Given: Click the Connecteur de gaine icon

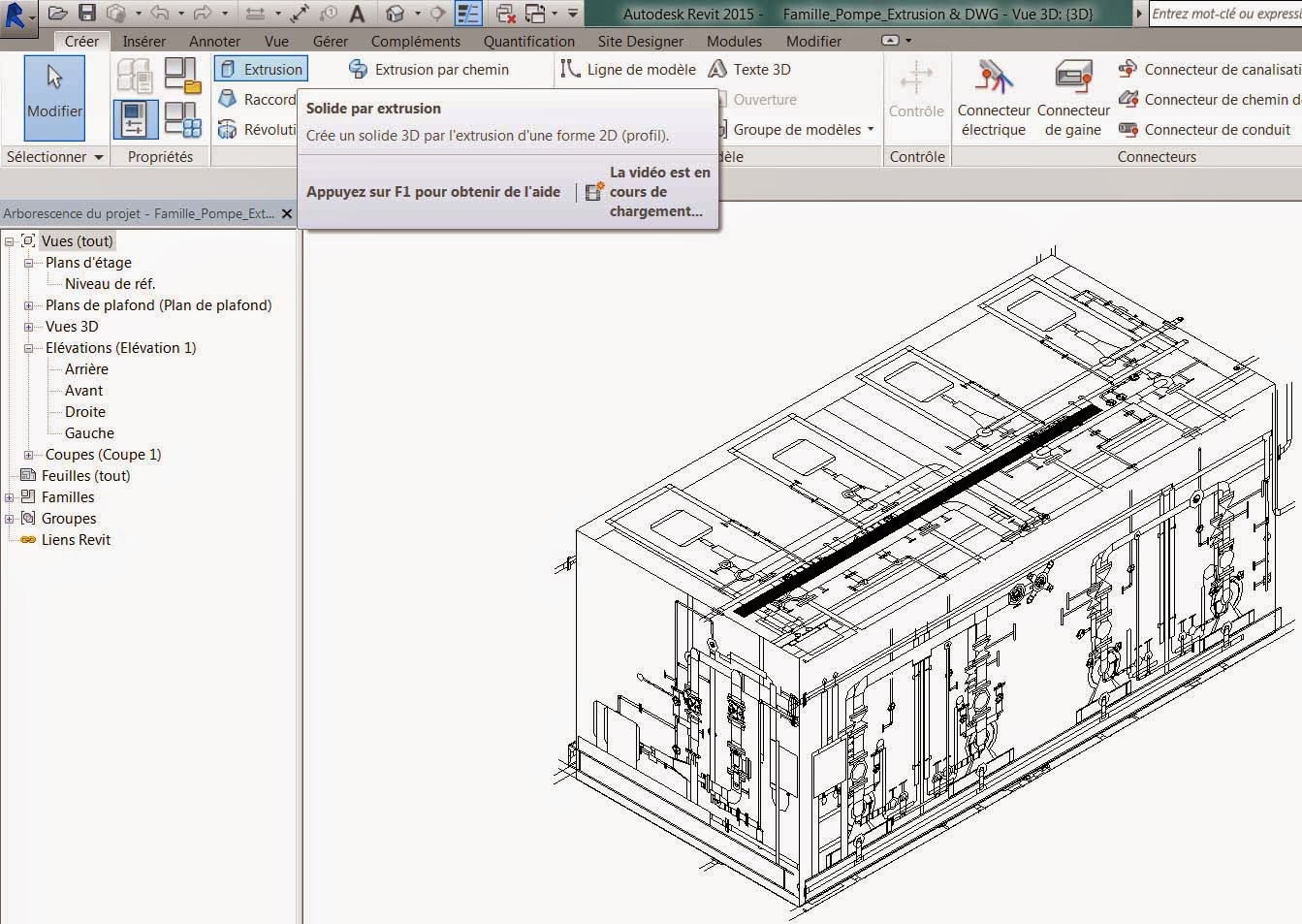Looking at the screenshot, I should [1073, 79].
